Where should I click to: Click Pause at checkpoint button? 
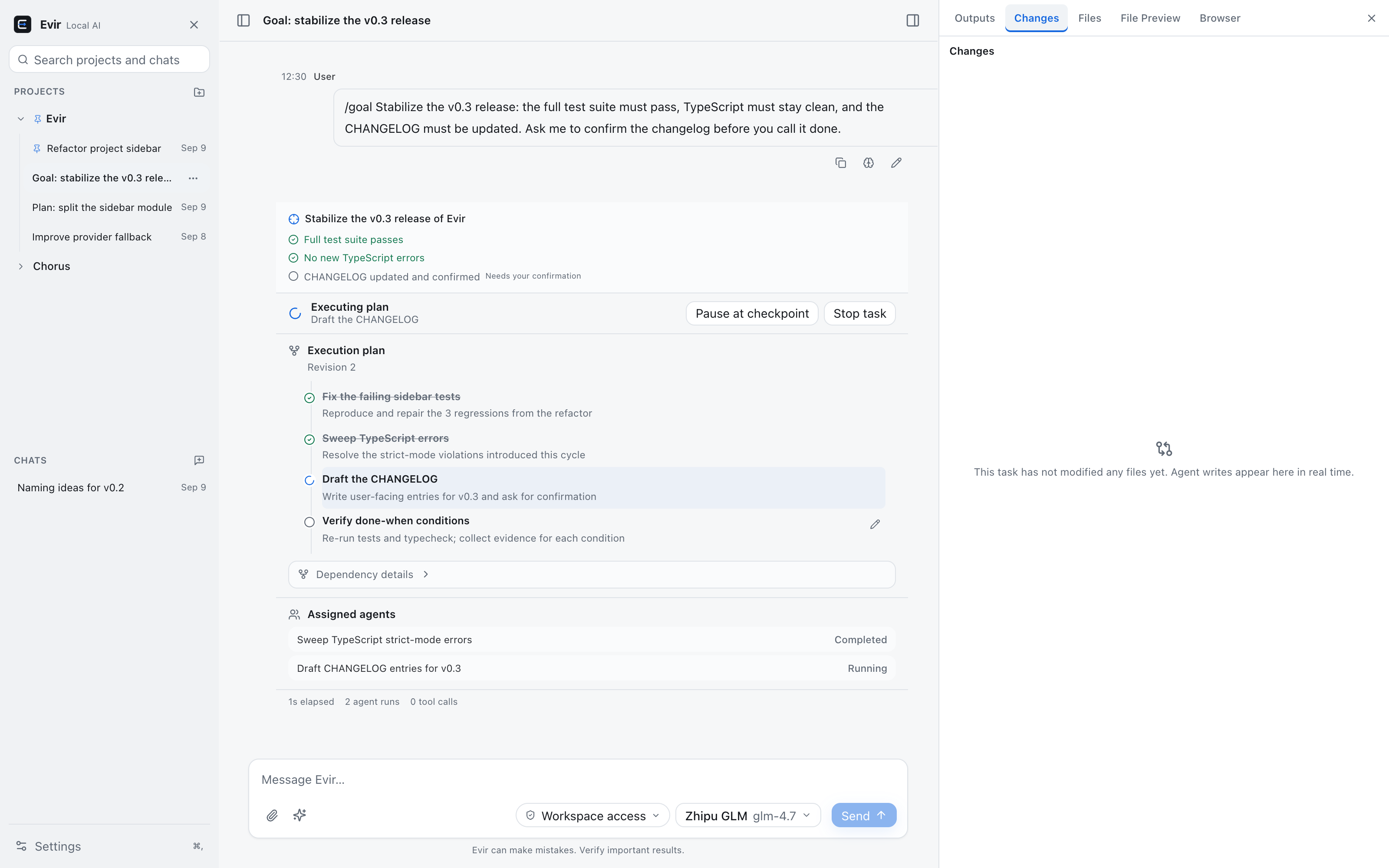752,313
